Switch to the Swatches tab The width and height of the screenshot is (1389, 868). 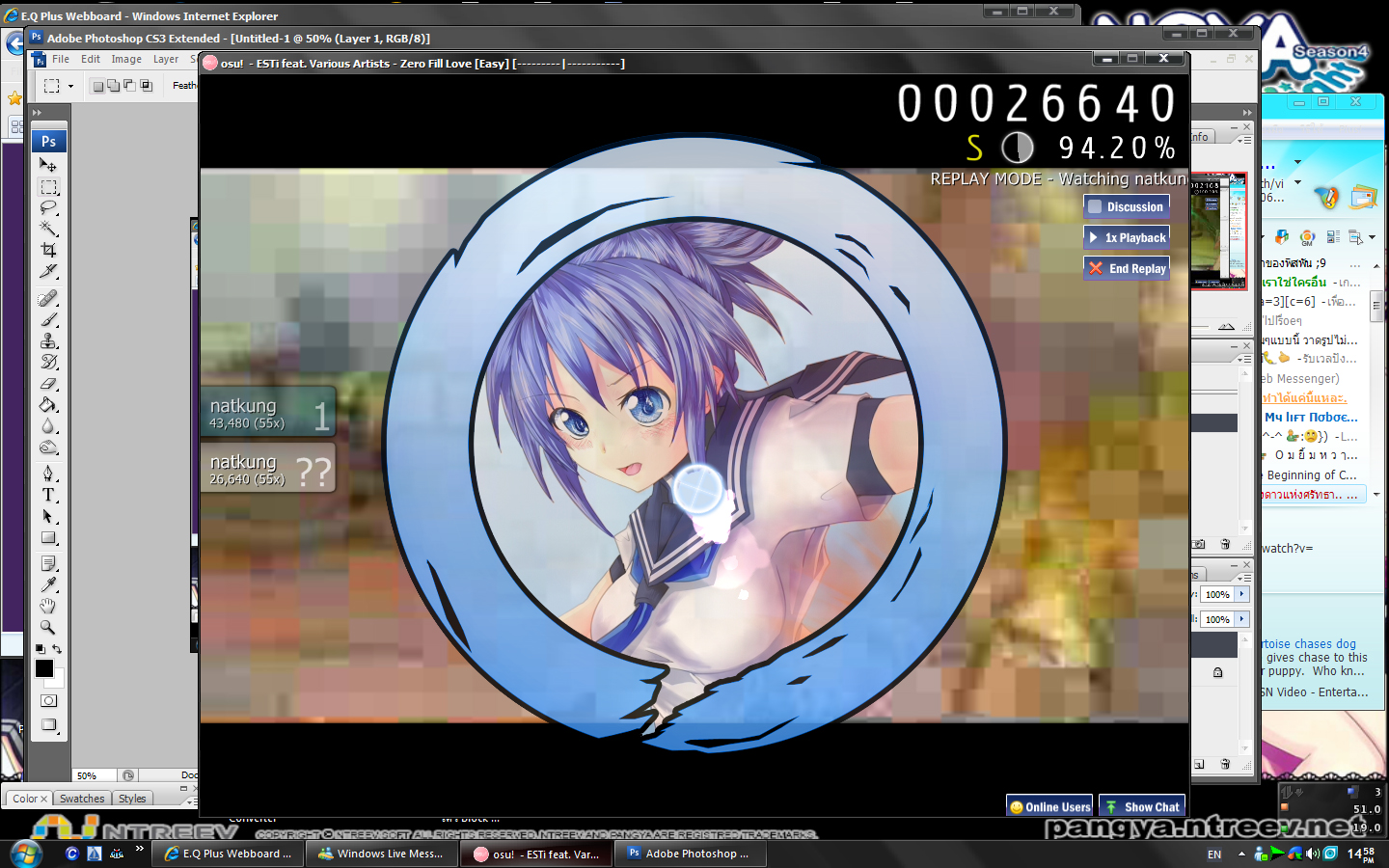point(82,799)
